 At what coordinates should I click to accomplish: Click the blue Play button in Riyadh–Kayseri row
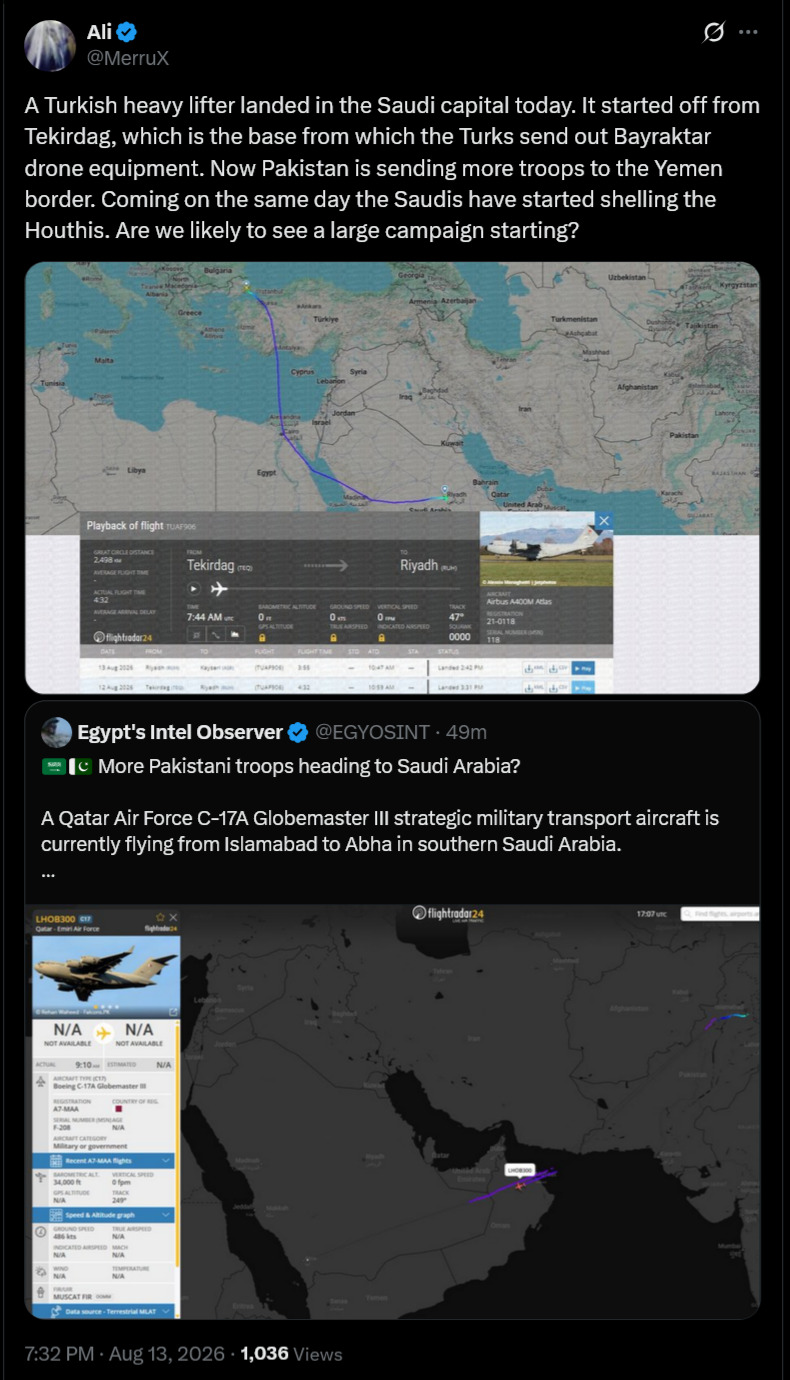pyautogui.click(x=583, y=668)
